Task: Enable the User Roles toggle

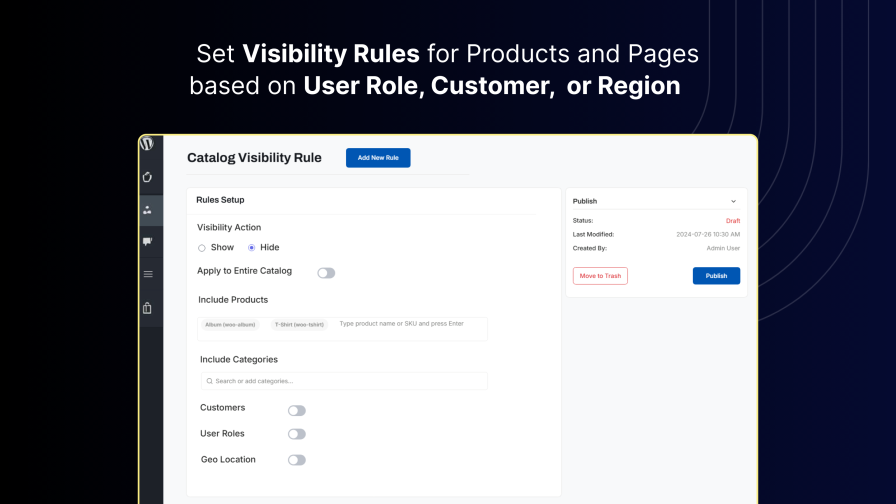Action: coord(297,434)
